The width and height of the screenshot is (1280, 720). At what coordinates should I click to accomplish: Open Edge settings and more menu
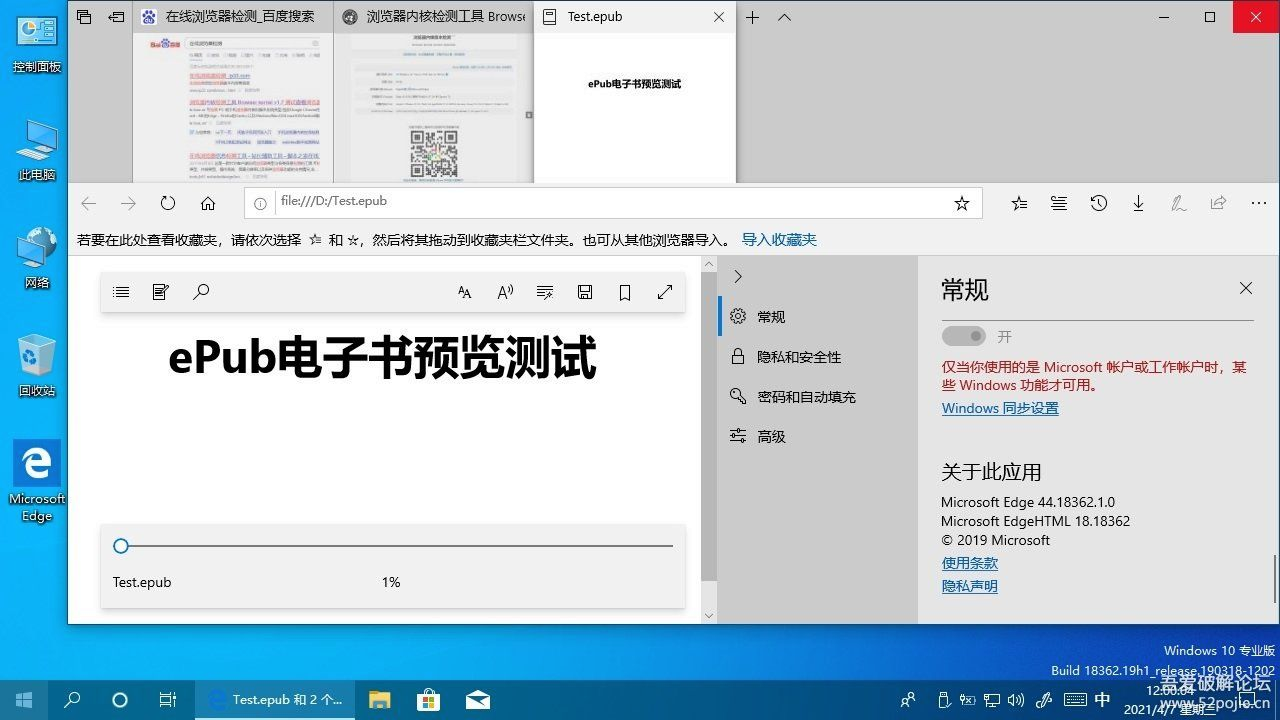[1259, 203]
